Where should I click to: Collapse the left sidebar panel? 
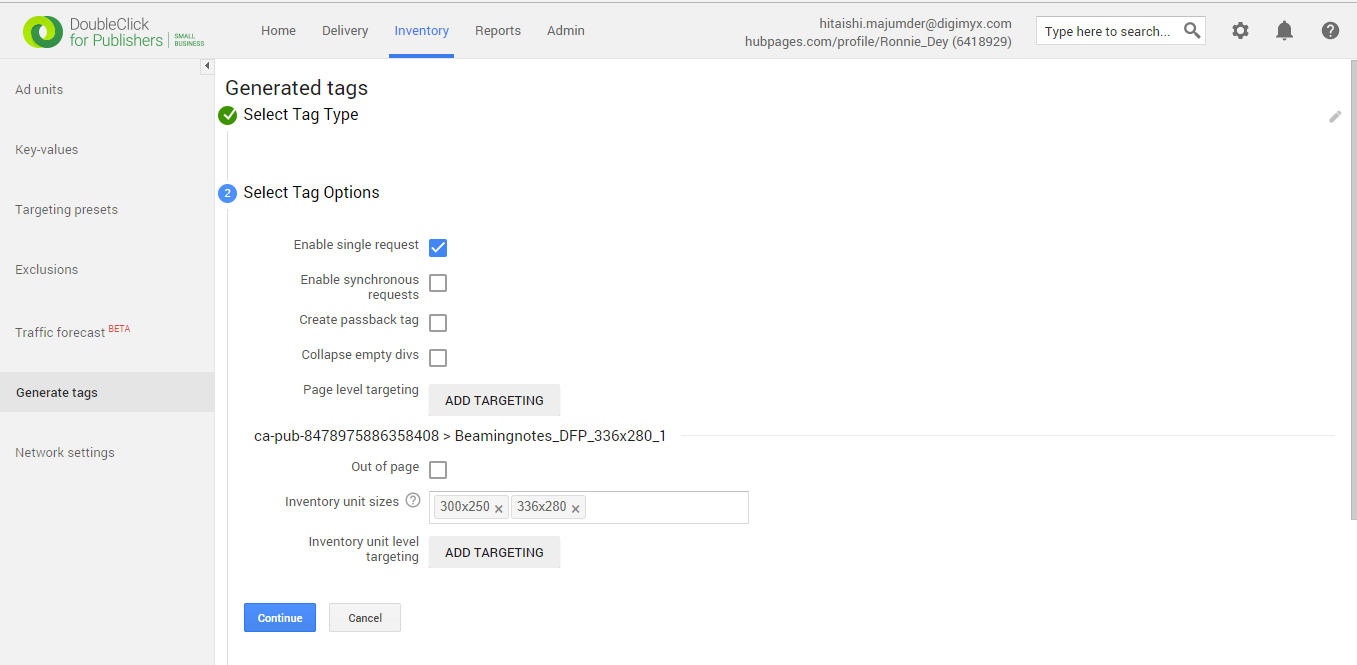point(207,65)
